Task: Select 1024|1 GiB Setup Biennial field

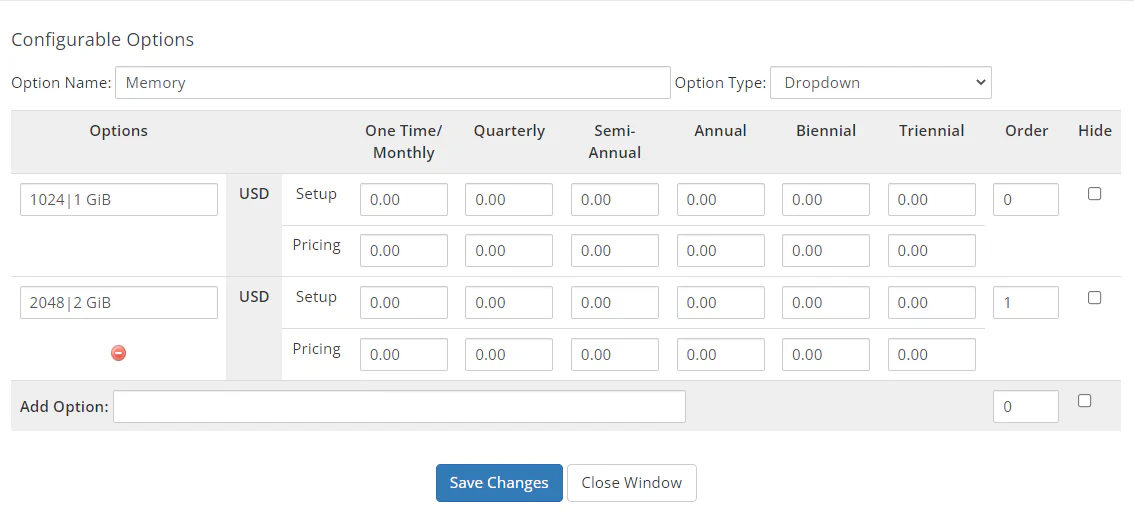Action: point(826,200)
